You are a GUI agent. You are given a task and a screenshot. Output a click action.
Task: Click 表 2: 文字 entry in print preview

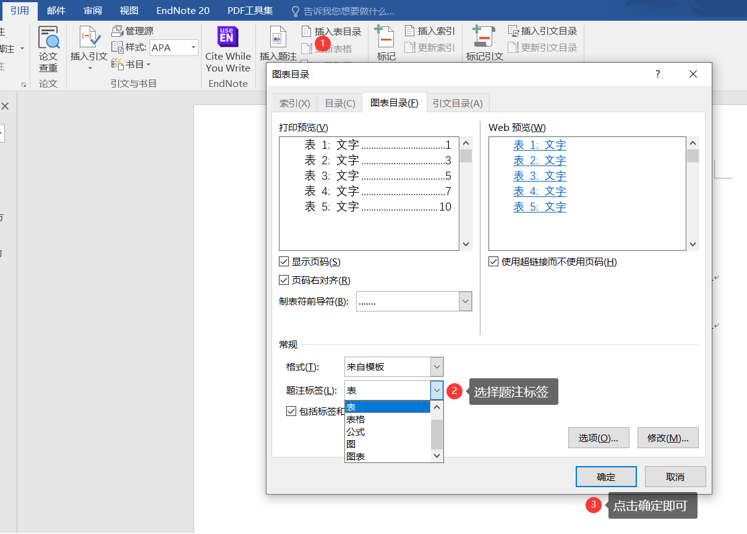click(x=378, y=160)
